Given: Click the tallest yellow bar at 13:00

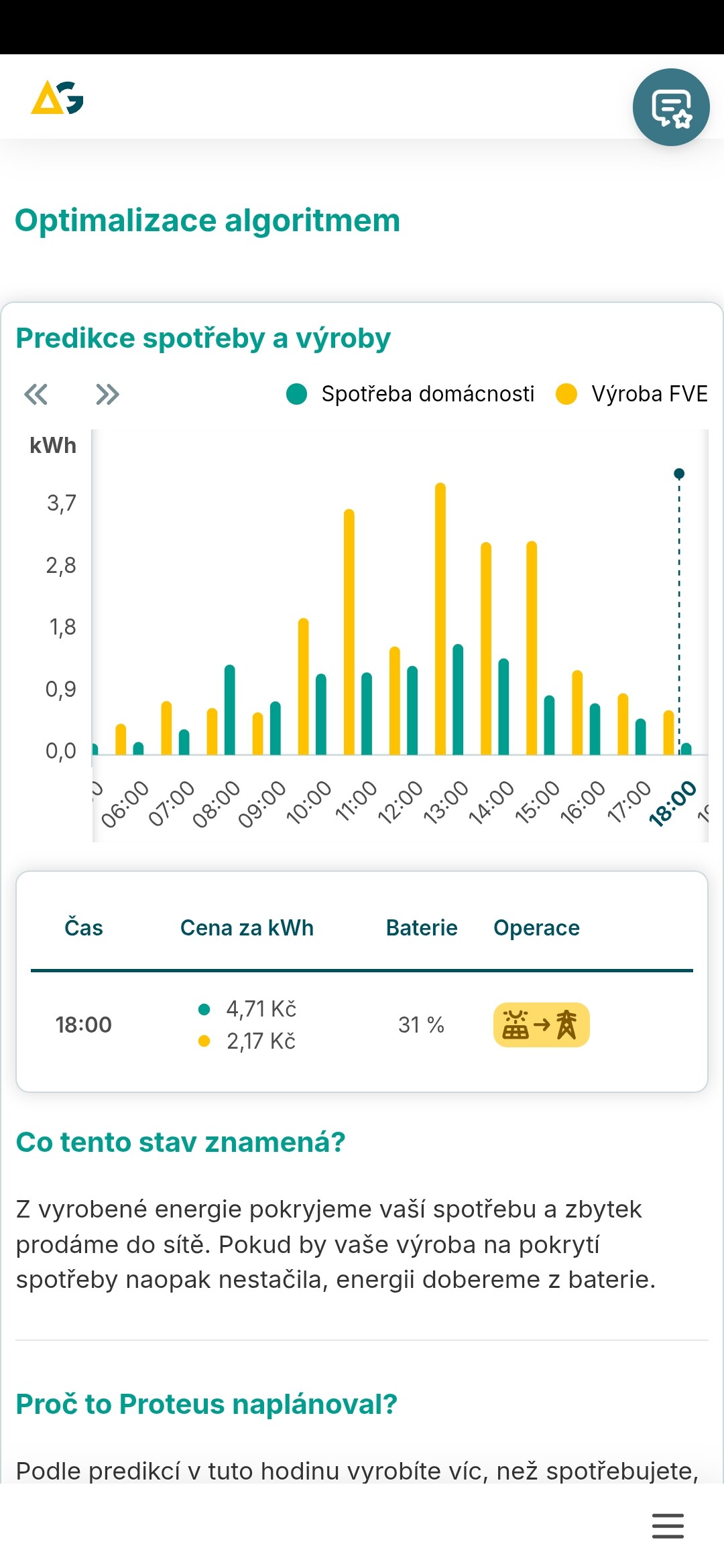Looking at the screenshot, I should pos(440,616).
